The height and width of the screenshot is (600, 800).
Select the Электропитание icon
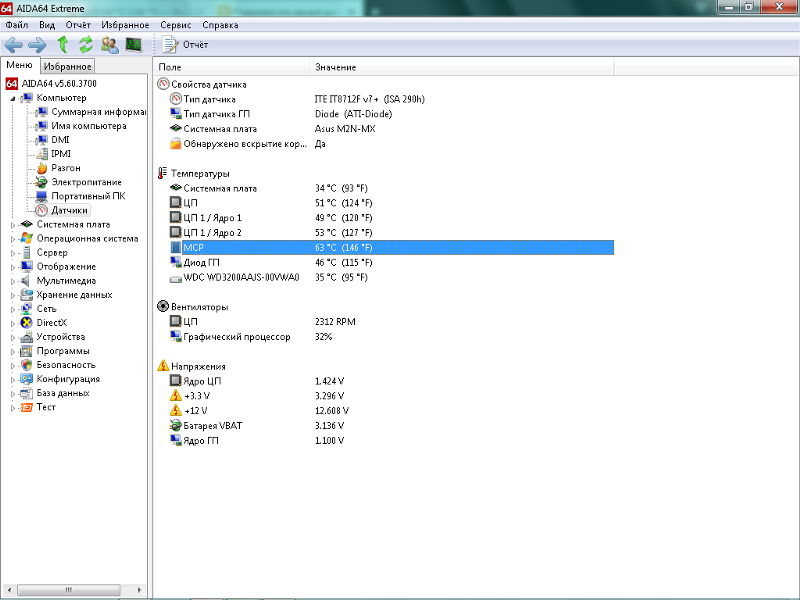pyautogui.click(x=42, y=182)
